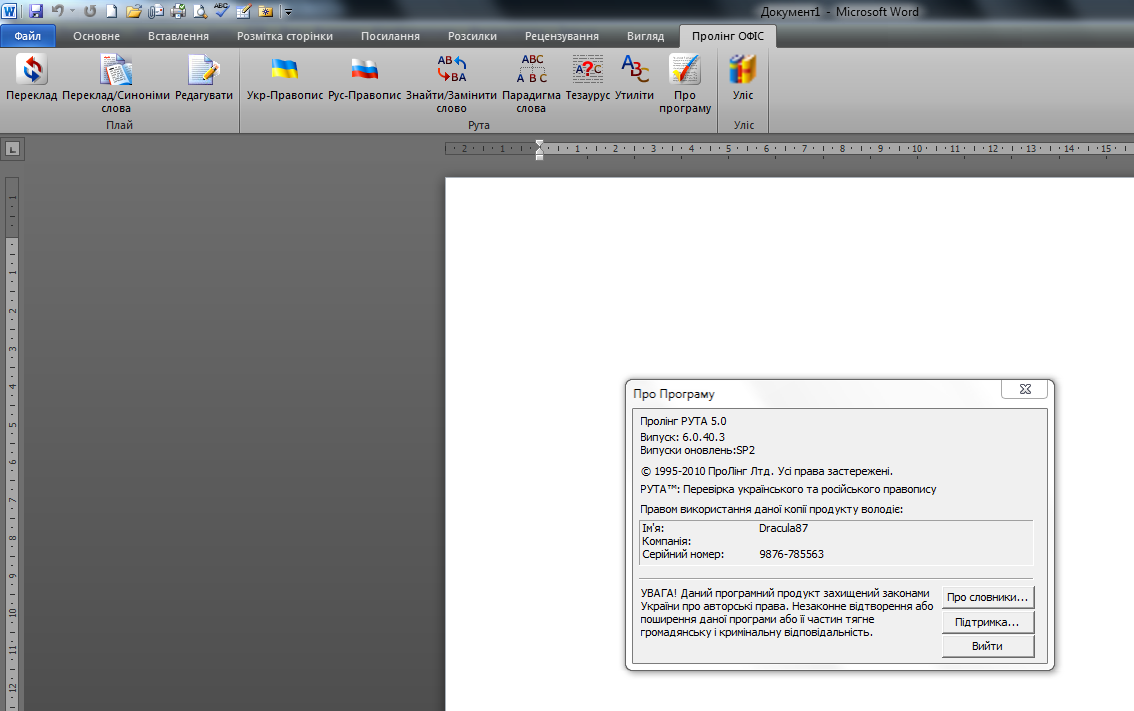Switch to the Розсилки tab

point(472,36)
